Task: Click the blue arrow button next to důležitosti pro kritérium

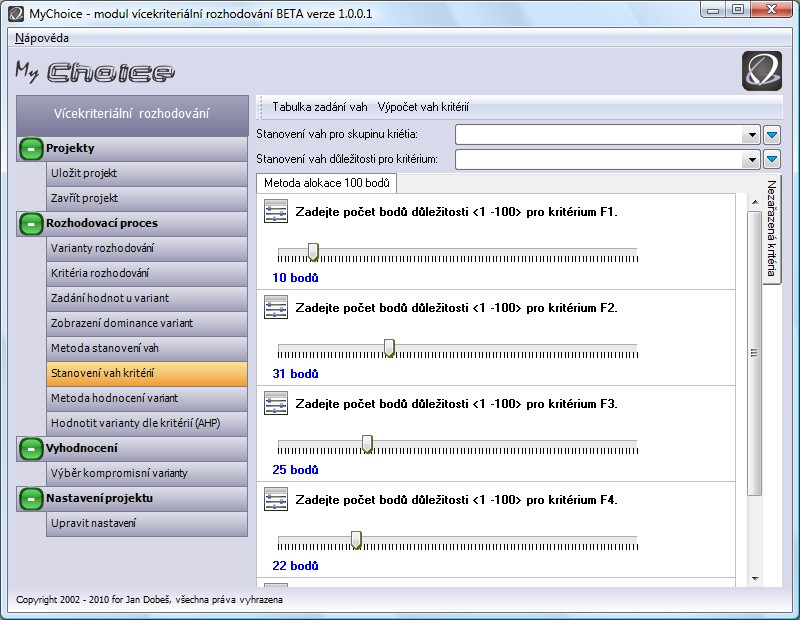Action: tap(772, 160)
